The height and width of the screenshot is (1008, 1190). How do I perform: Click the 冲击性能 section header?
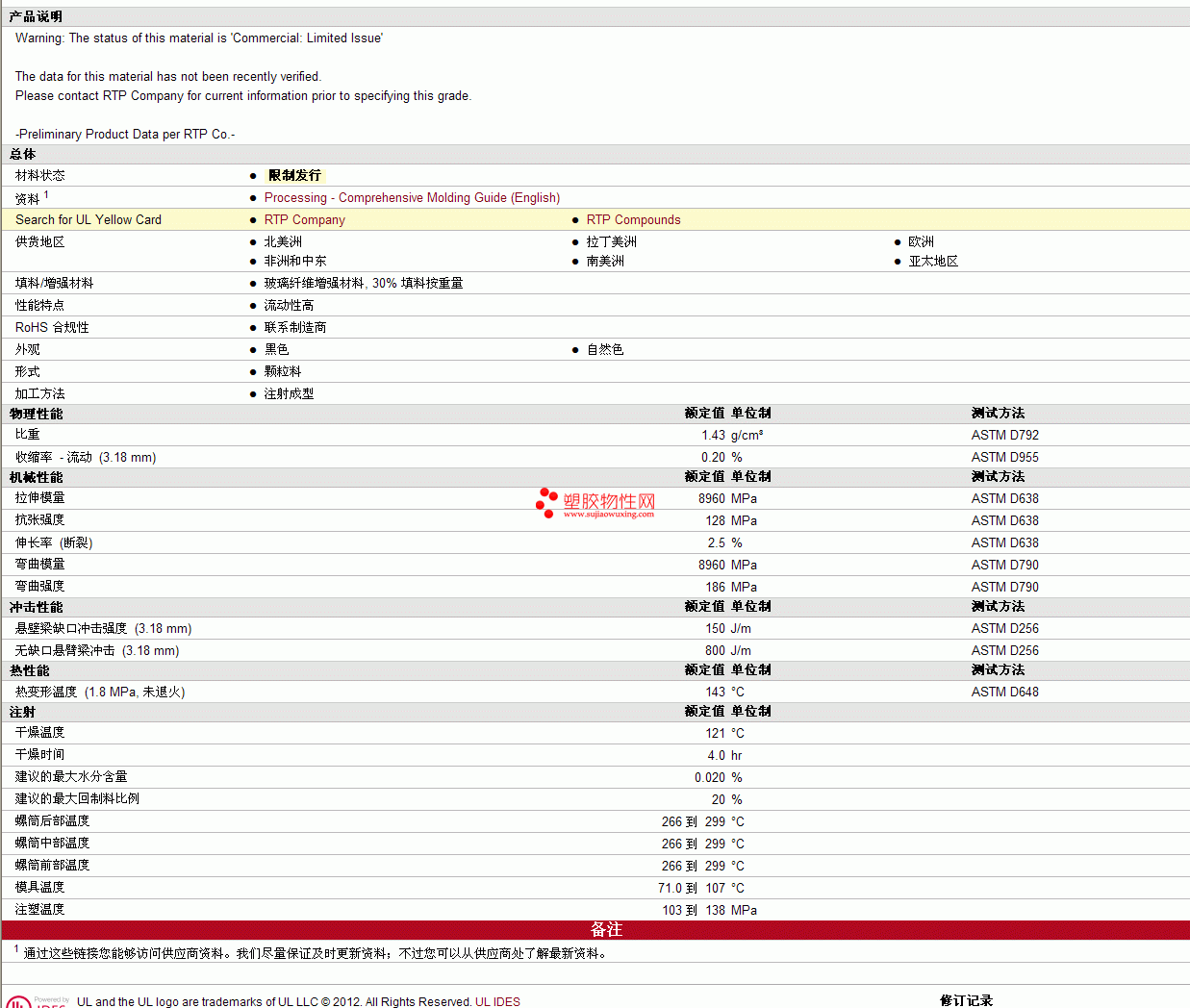pos(37,607)
